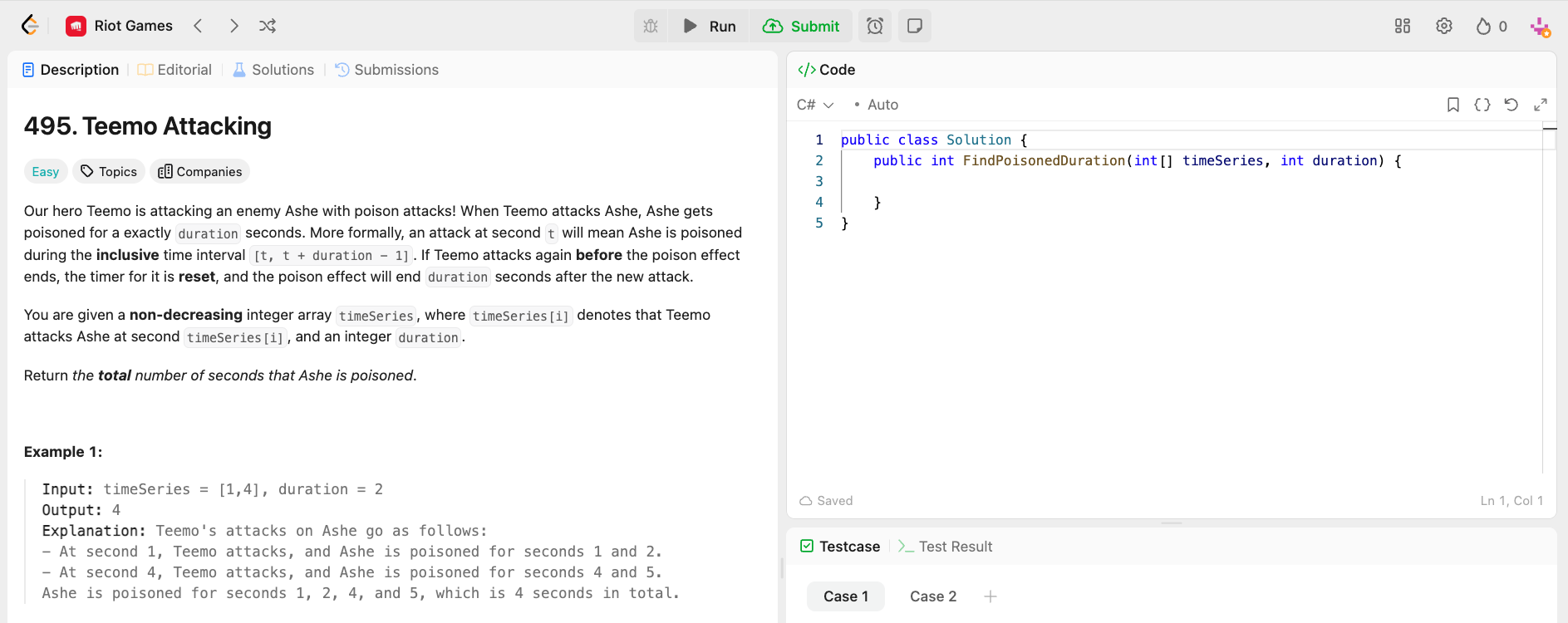Switch to Description tab
This screenshot has height=623, width=1568.
click(x=71, y=70)
